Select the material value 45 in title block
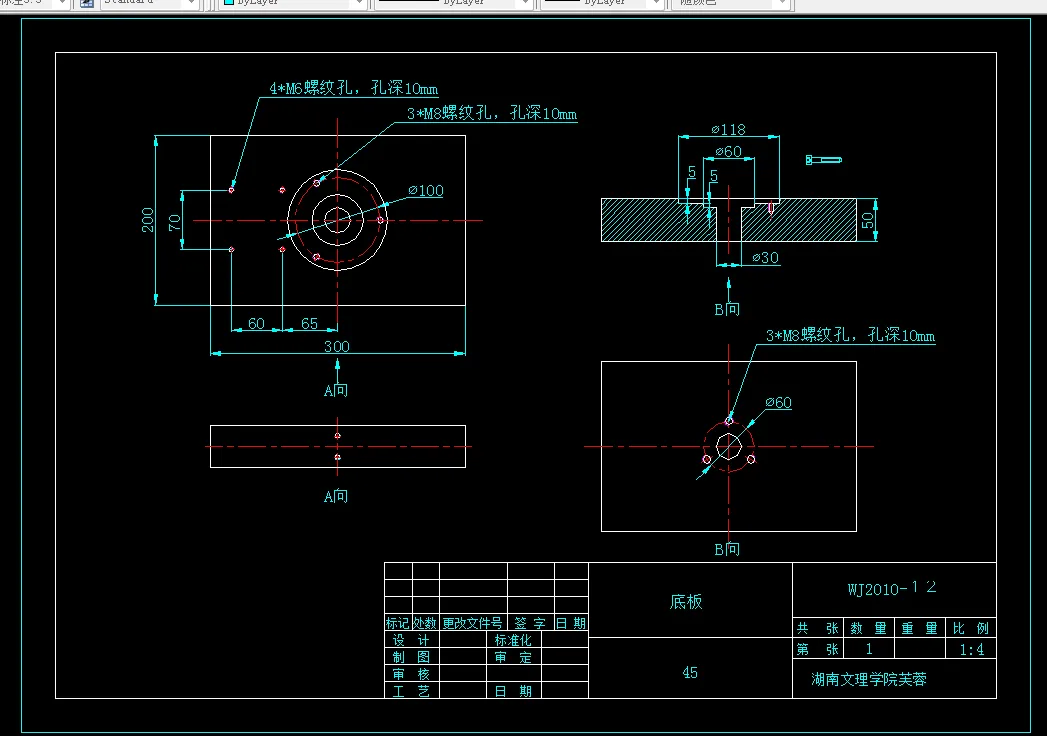This screenshot has width=1047, height=736. point(690,673)
